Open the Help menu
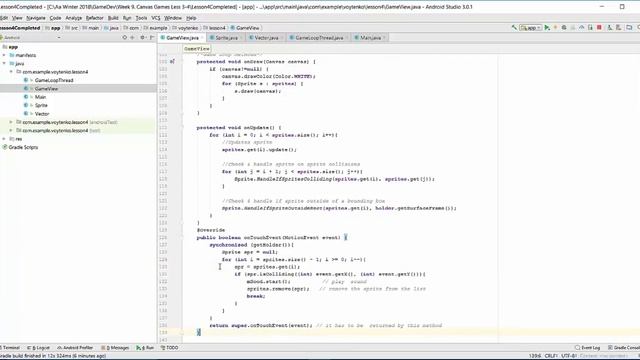 coord(191,18)
